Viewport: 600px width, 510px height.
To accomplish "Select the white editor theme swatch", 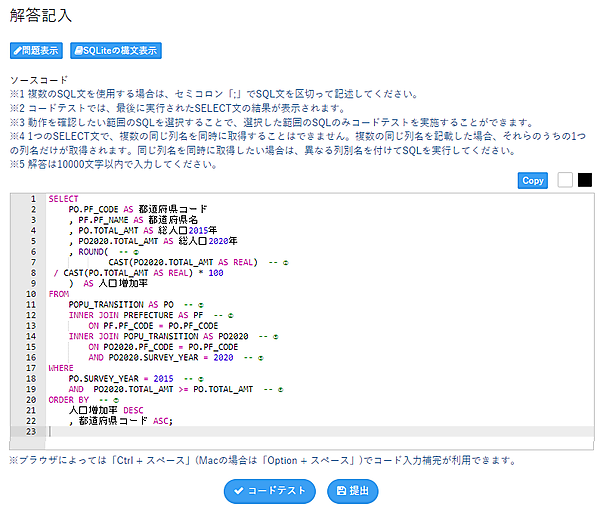I will [566, 180].
